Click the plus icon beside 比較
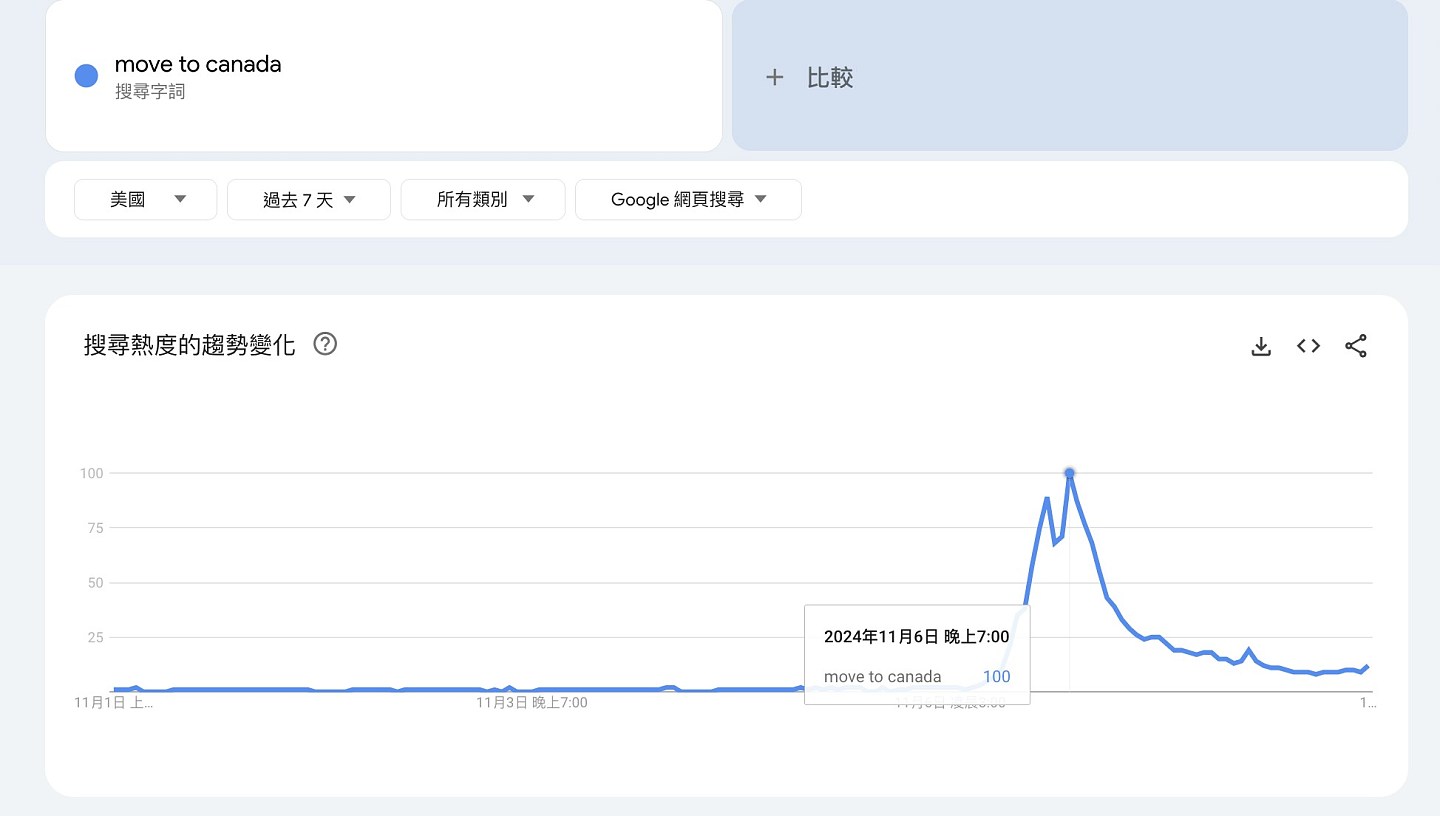The width and height of the screenshot is (1440, 816). click(774, 77)
